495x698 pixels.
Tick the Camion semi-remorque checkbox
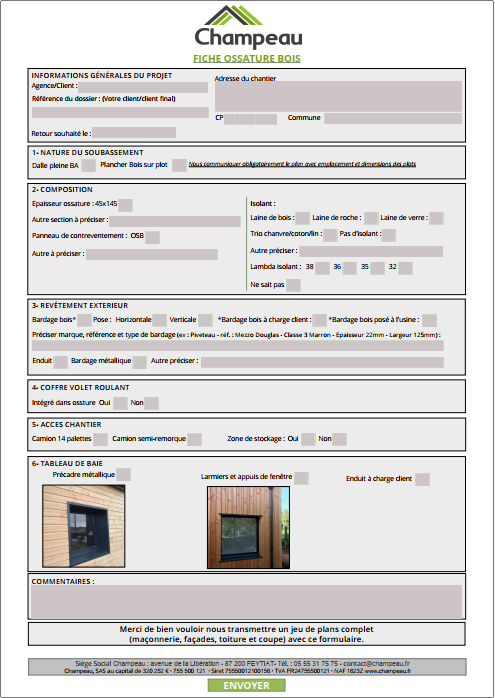pos(195,439)
